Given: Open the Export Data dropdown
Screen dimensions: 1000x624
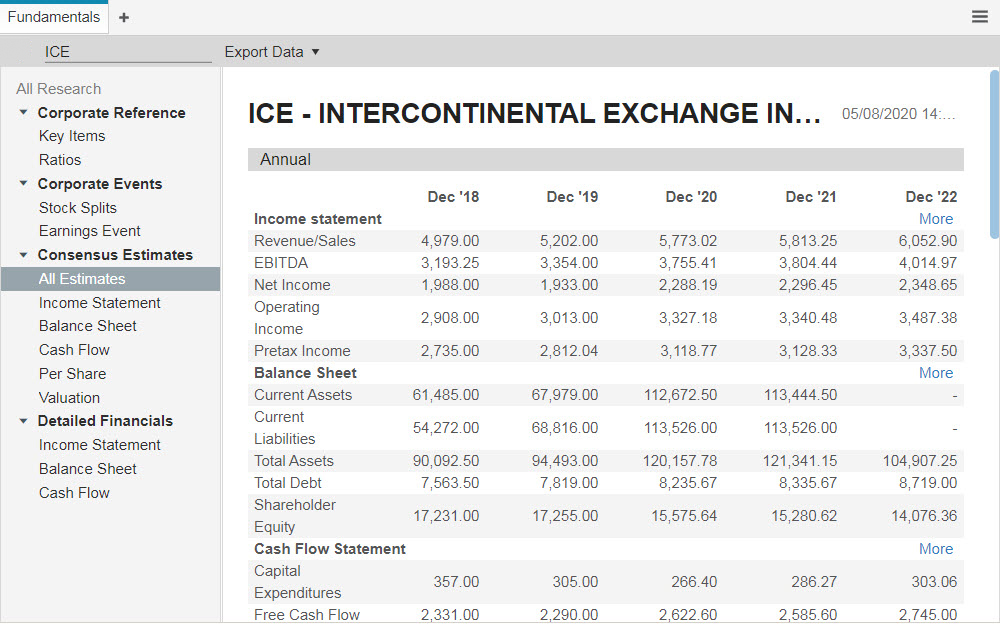Looking at the screenshot, I should [x=265, y=51].
